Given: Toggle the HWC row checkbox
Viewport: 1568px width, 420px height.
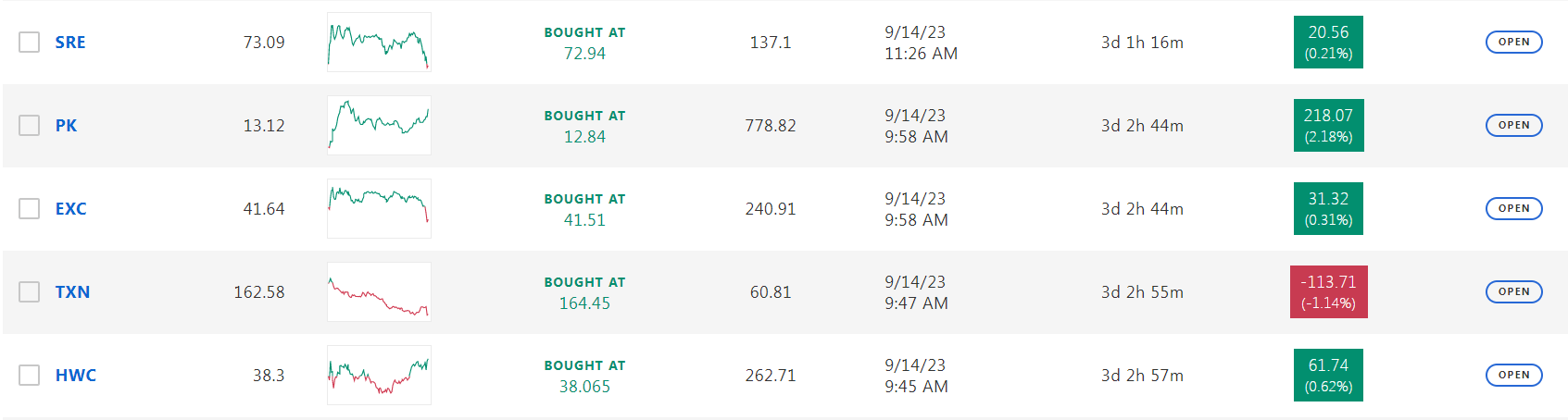Looking at the screenshot, I should 30,376.
